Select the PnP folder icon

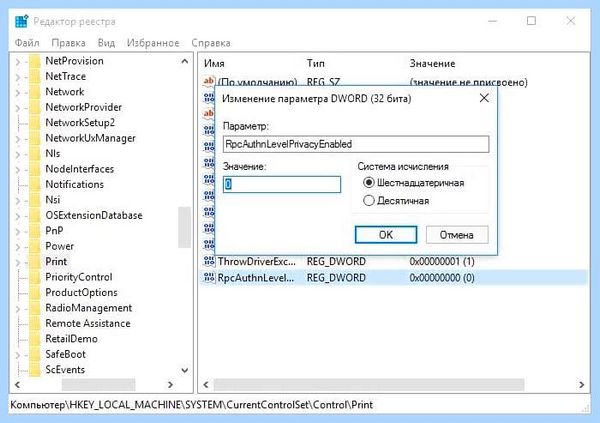coord(35,231)
